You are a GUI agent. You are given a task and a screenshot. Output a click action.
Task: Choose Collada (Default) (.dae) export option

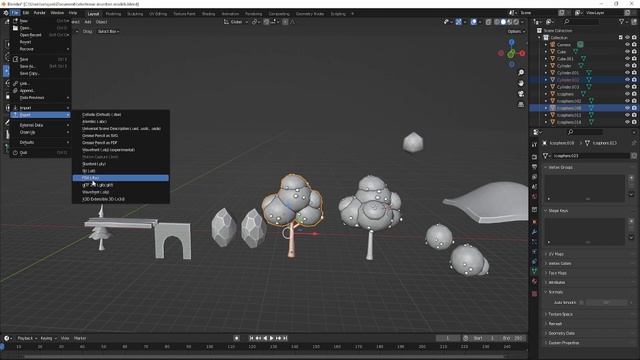(x=120, y=114)
